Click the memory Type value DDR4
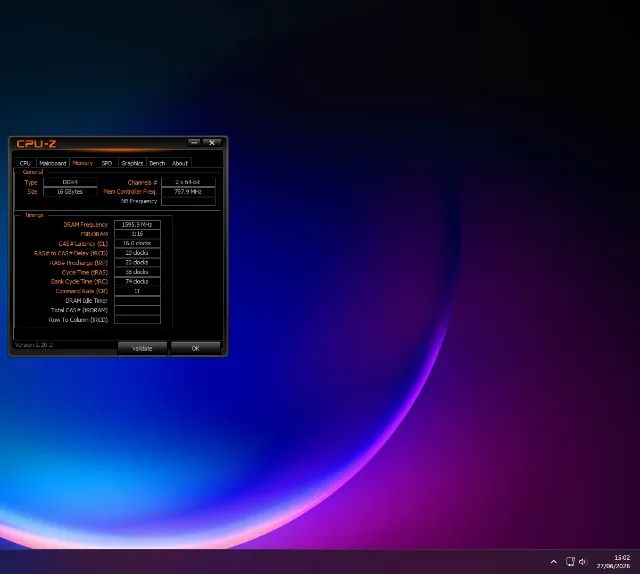Image resolution: width=640 pixels, height=574 pixels. 70,182
